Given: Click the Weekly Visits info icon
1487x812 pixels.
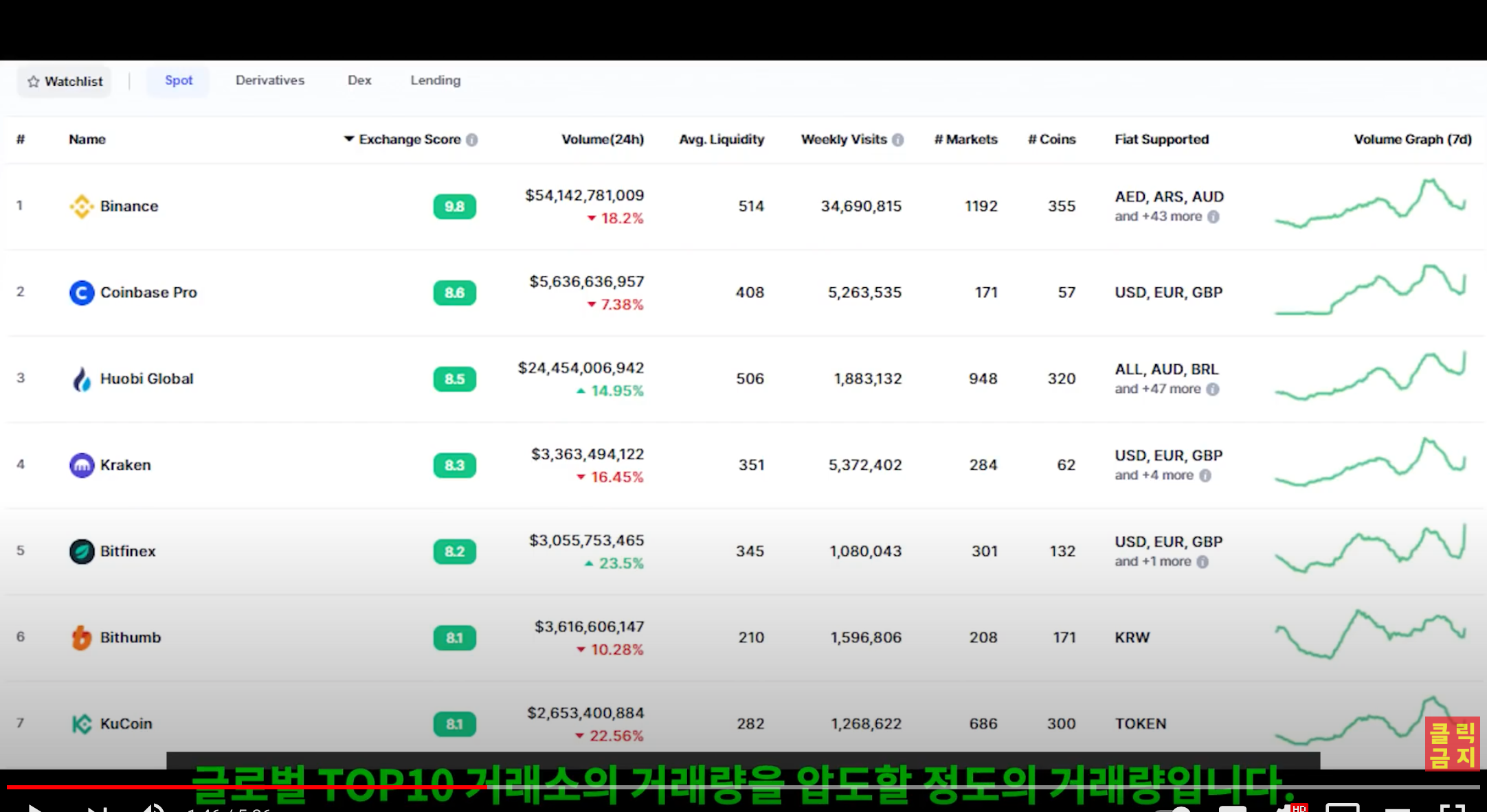Looking at the screenshot, I should (898, 140).
